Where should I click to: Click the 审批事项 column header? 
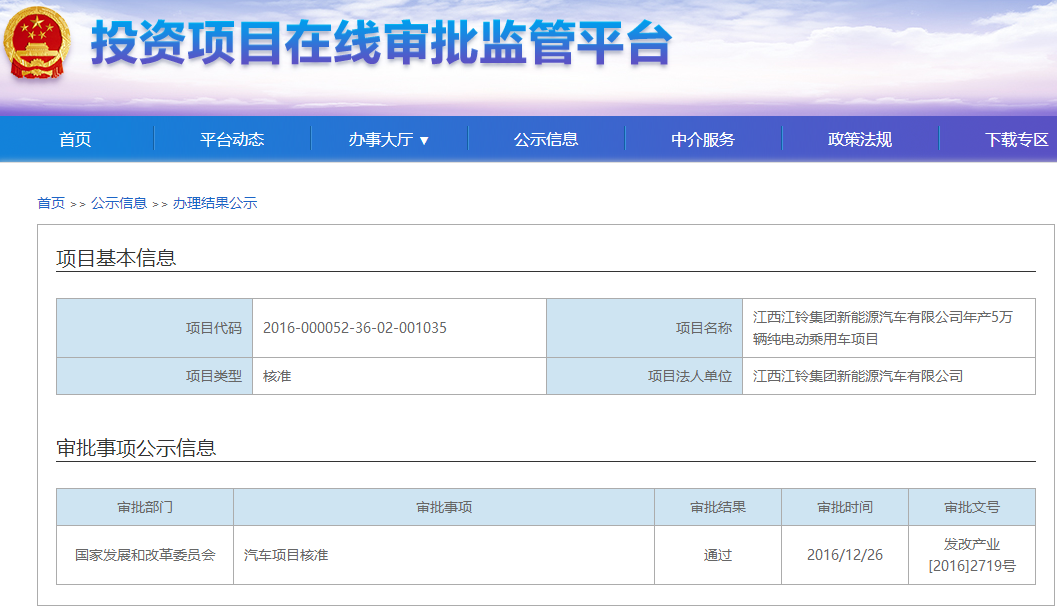click(444, 507)
